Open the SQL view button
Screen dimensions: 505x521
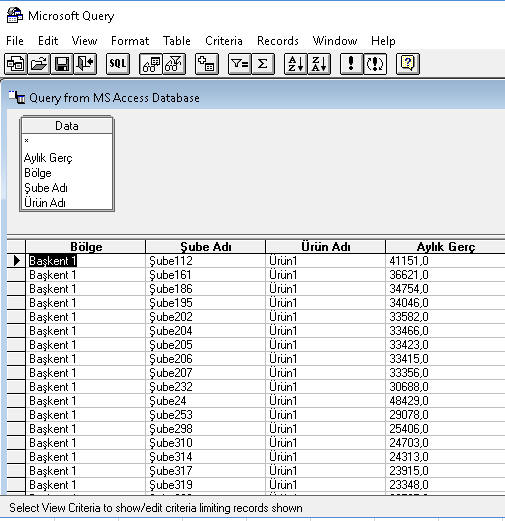[x=118, y=64]
